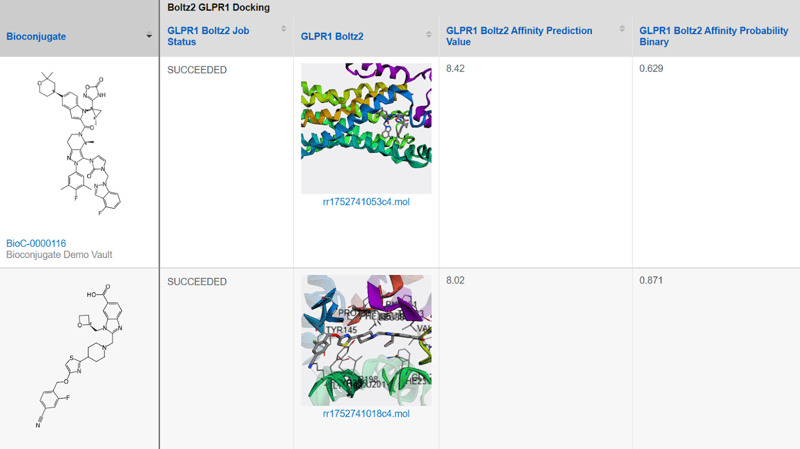
Task: Click GLPR1 Boltz2 column header text
Action: pyautogui.click(x=332, y=36)
